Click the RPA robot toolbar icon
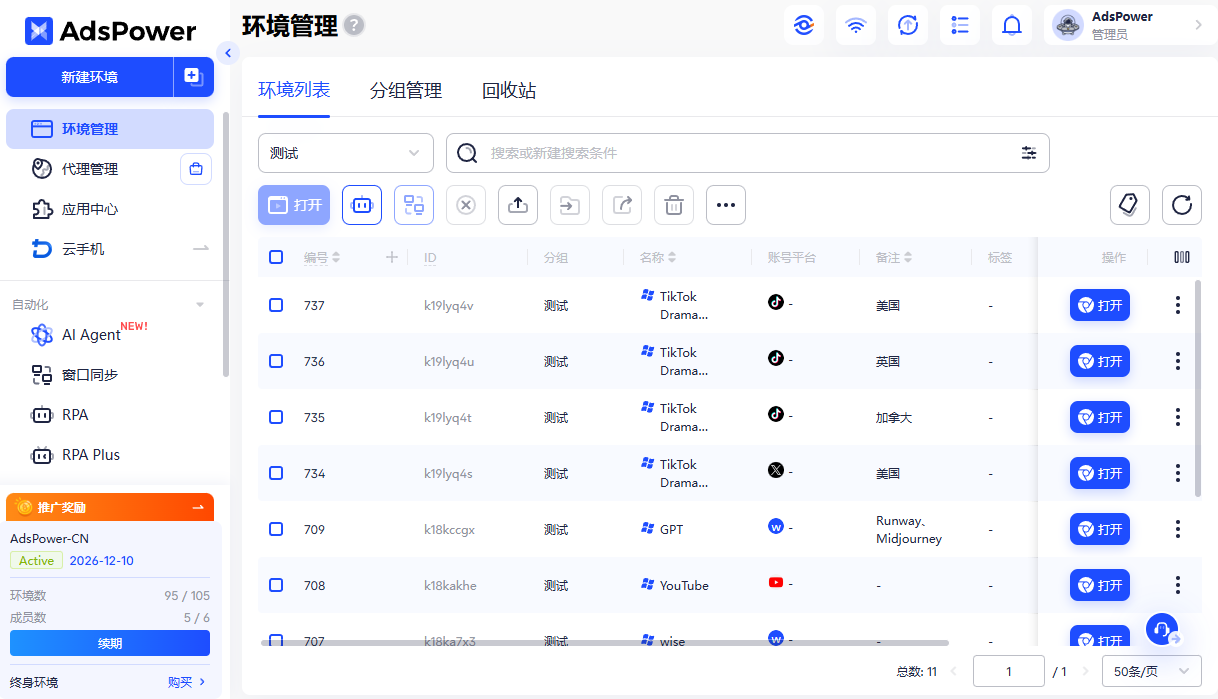 point(362,205)
